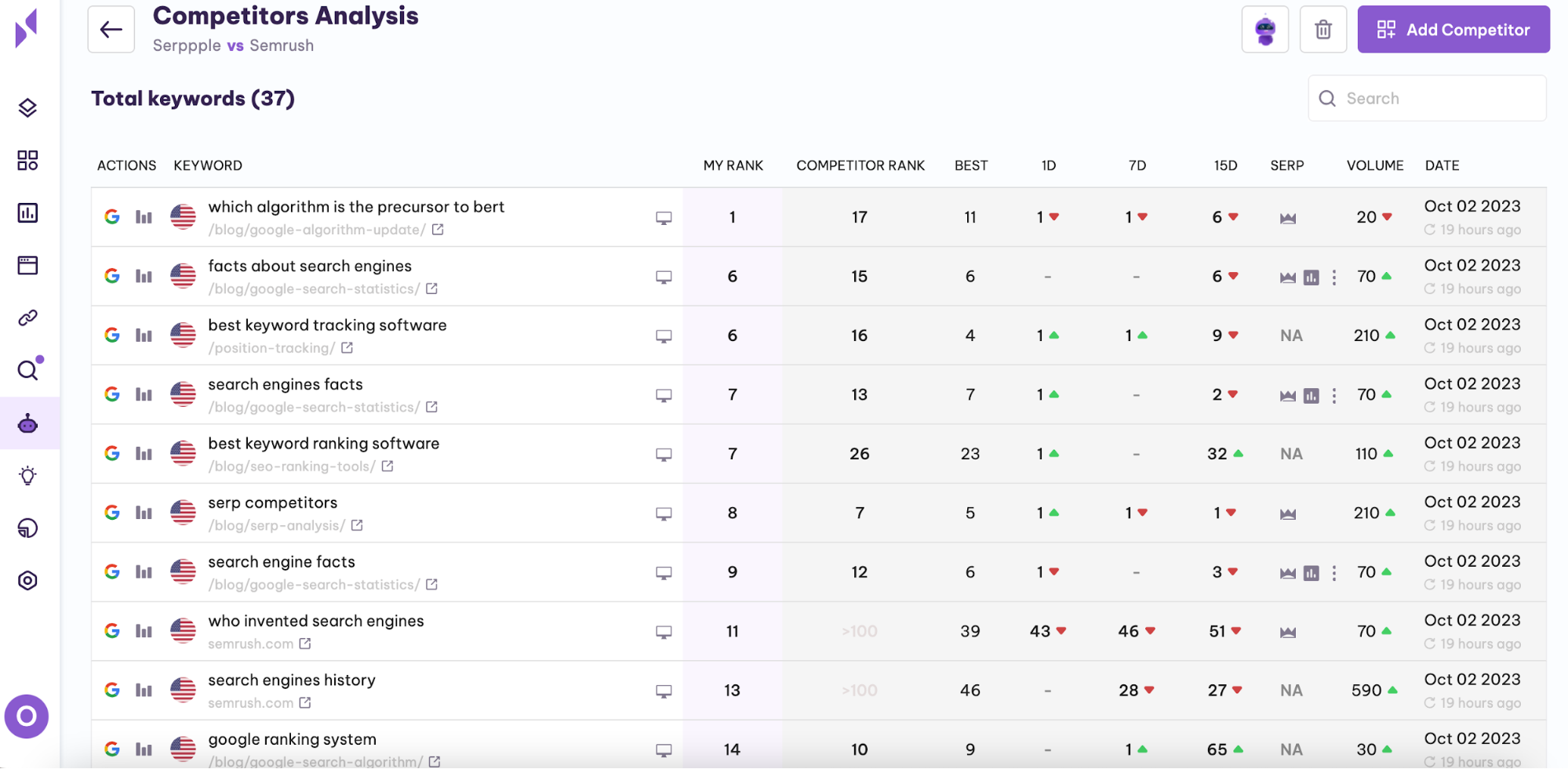Click refresh icon beside '19 hours ago' in first row

tap(1430, 230)
